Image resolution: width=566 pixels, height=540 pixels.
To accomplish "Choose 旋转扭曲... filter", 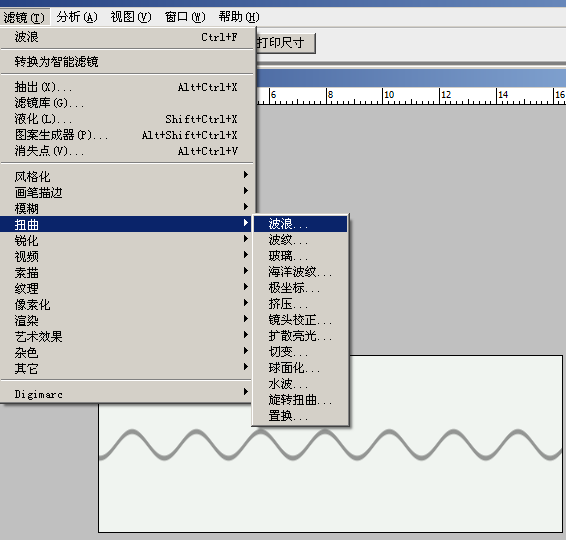I will tap(300, 400).
